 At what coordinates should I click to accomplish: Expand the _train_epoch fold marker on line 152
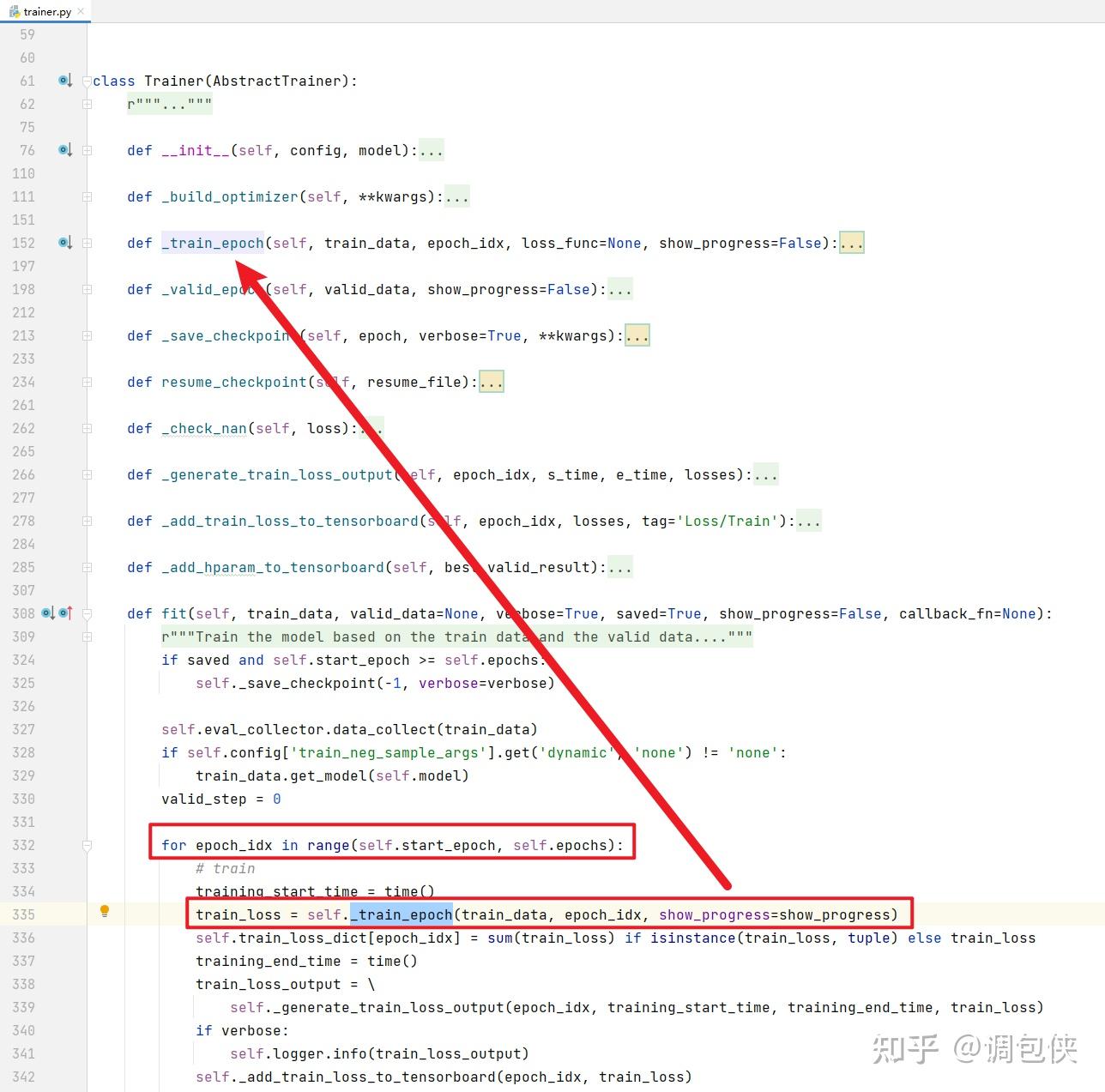87,243
